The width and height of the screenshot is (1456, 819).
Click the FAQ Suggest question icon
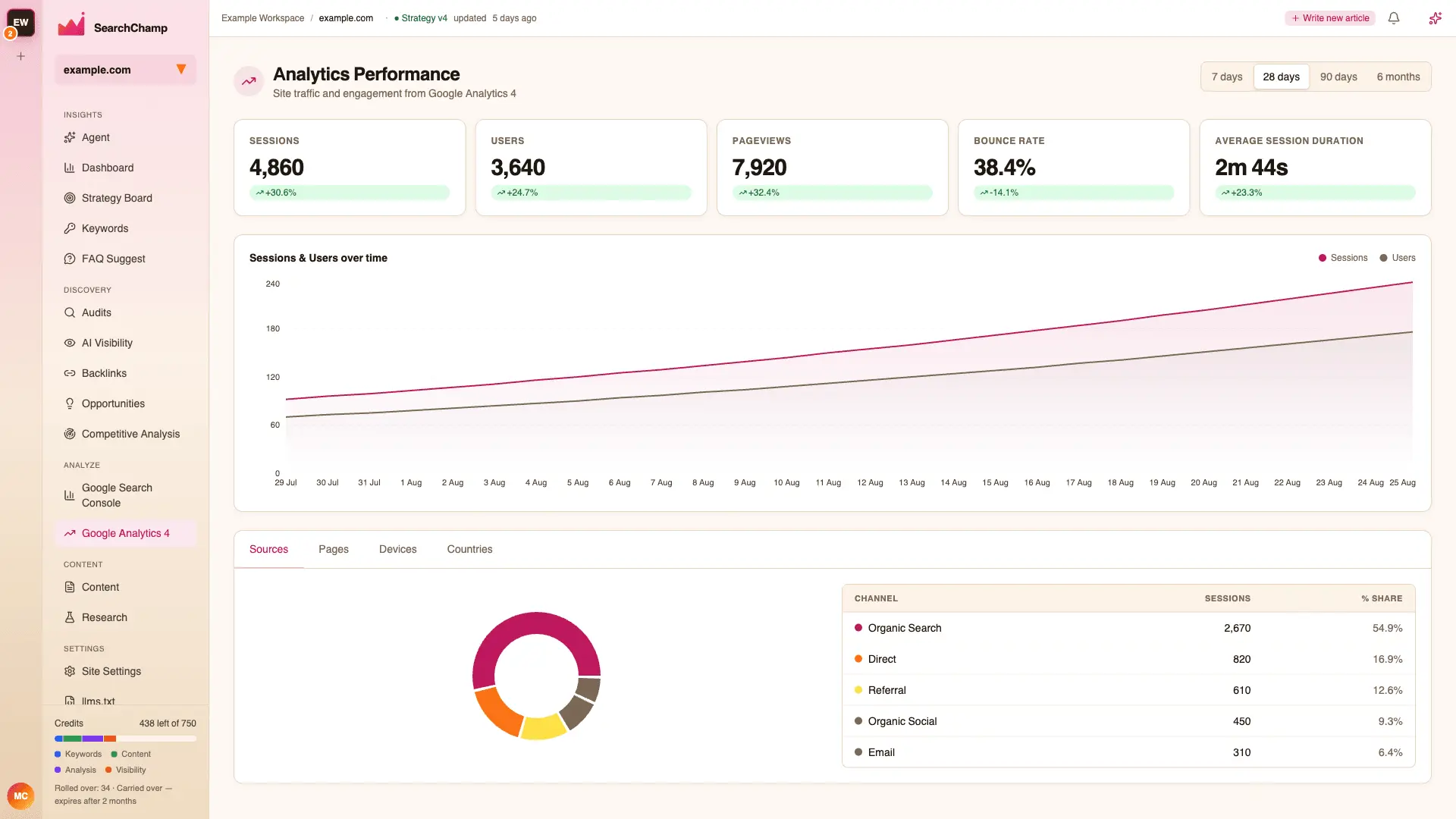tap(70, 259)
